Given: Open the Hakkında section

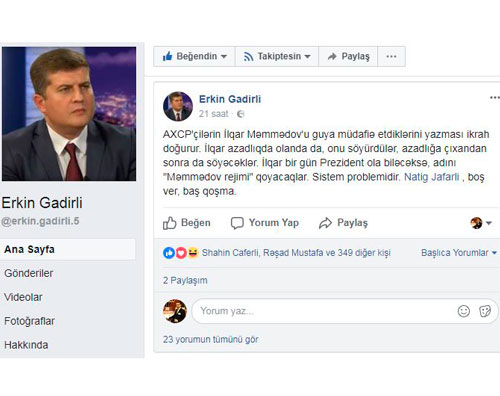Looking at the screenshot, I should (26, 345).
